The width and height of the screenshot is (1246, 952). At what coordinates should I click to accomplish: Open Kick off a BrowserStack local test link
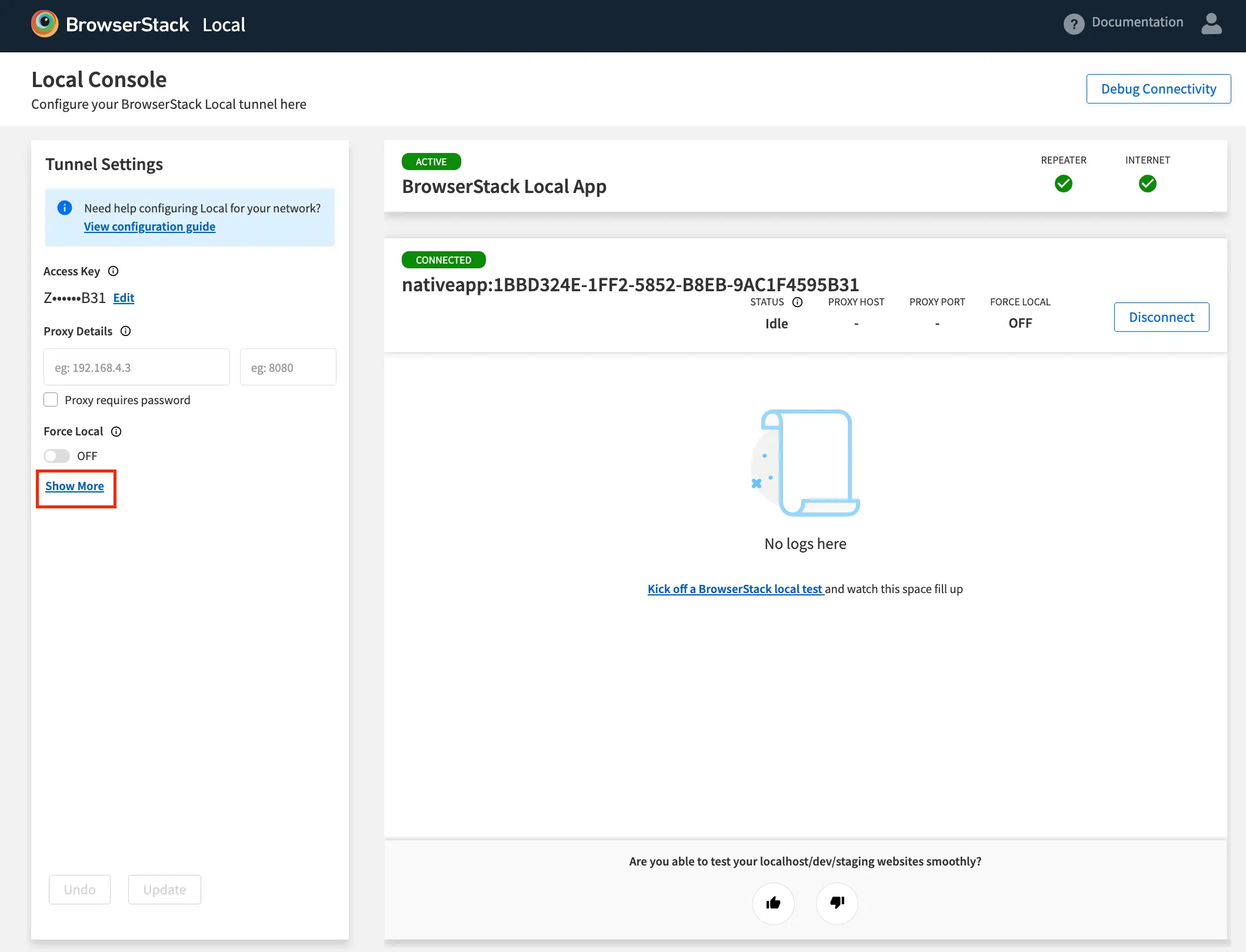tap(735, 590)
